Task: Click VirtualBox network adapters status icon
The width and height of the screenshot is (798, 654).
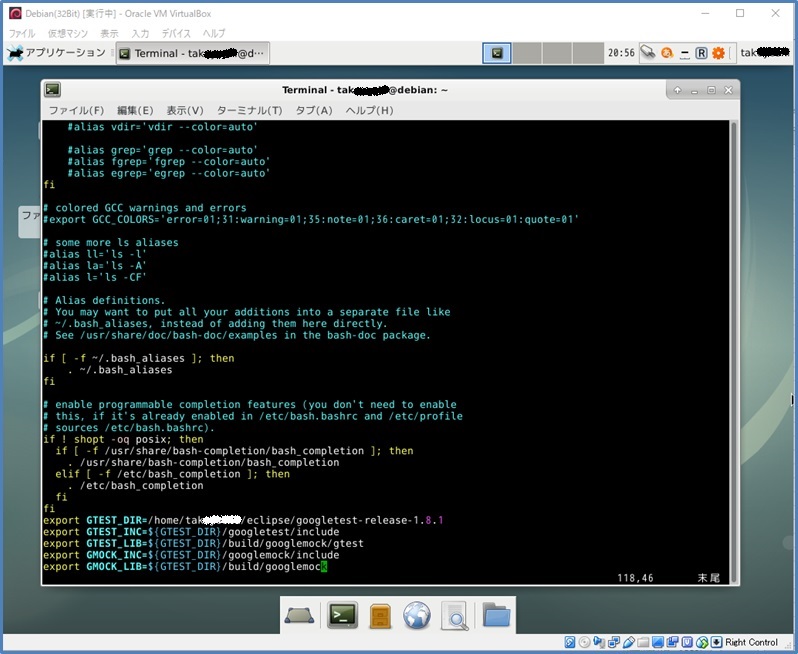Action: pos(614,642)
